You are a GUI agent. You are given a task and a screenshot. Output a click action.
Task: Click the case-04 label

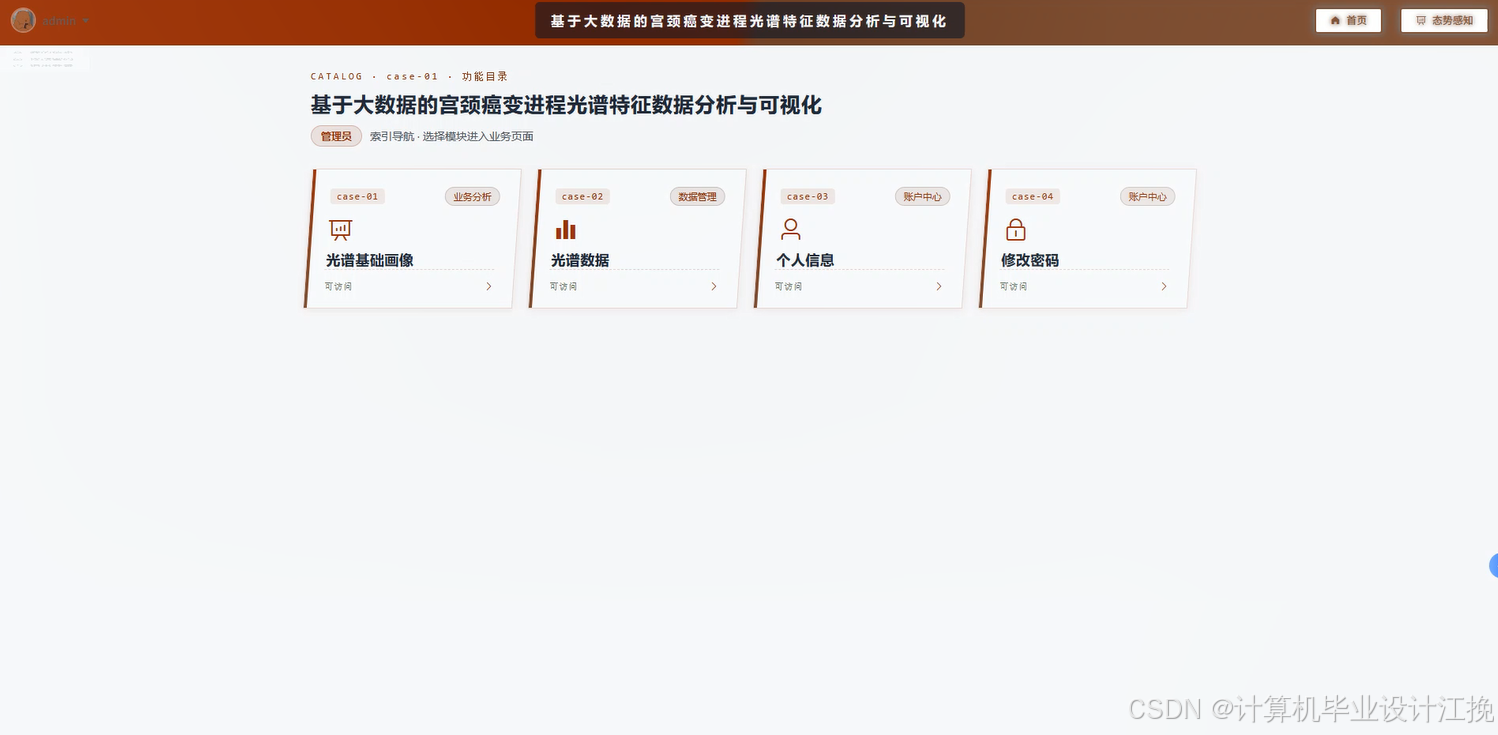(x=1032, y=197)
